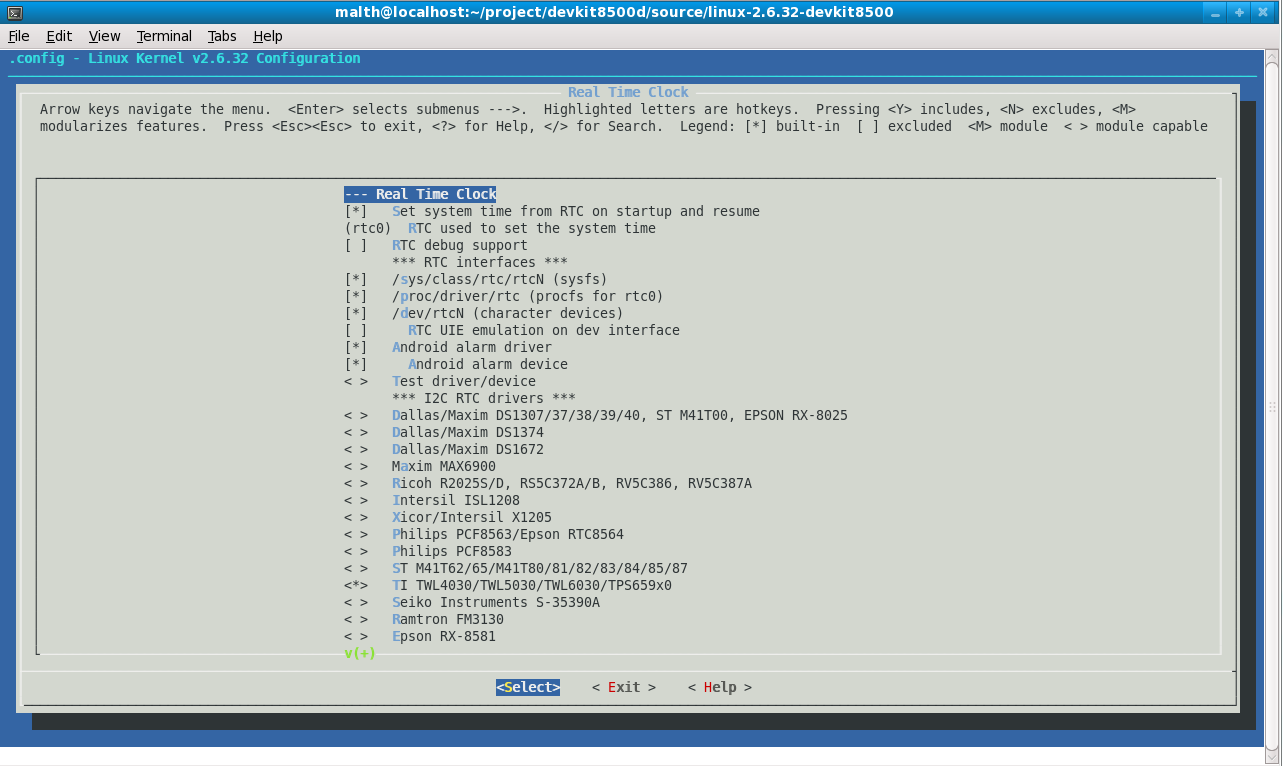
Task: Open the Terminal menu
Action: point(164,36)
